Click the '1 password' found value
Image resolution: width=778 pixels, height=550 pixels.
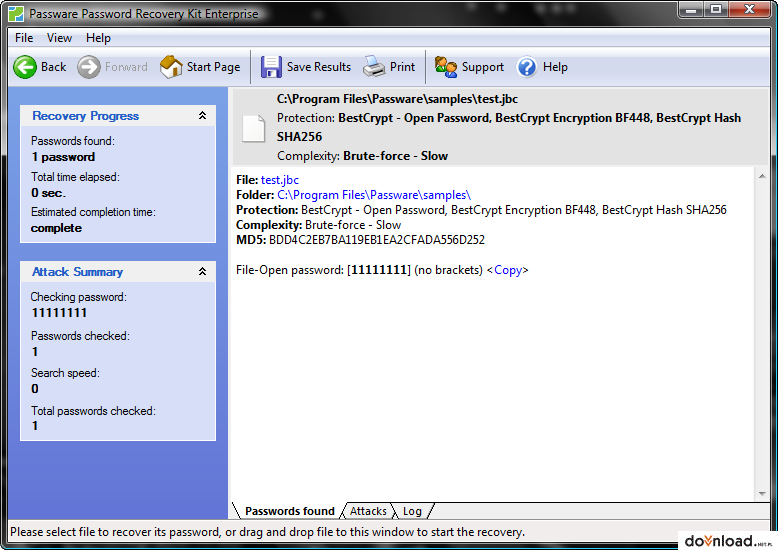63,157
